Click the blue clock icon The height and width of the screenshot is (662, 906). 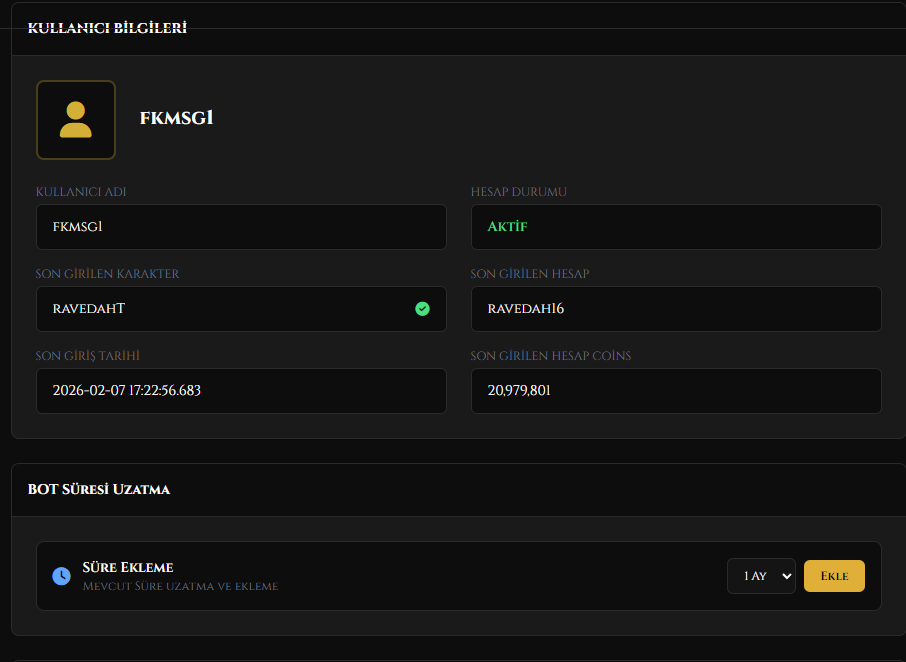61,576
